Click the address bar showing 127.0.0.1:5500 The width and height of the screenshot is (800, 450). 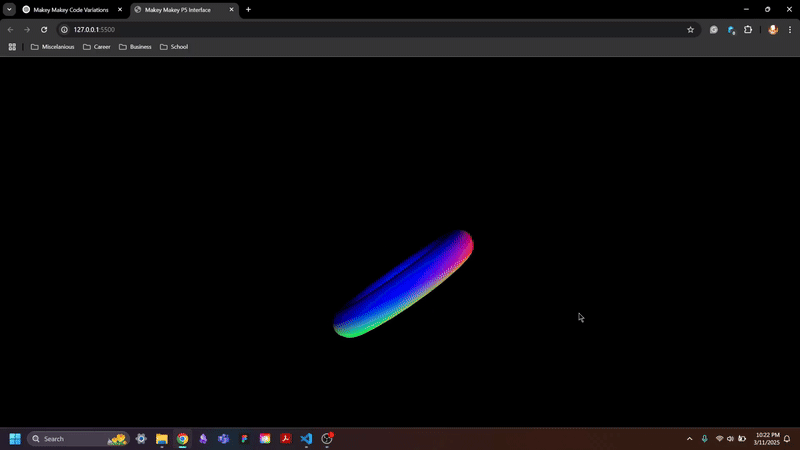[378, 30]
